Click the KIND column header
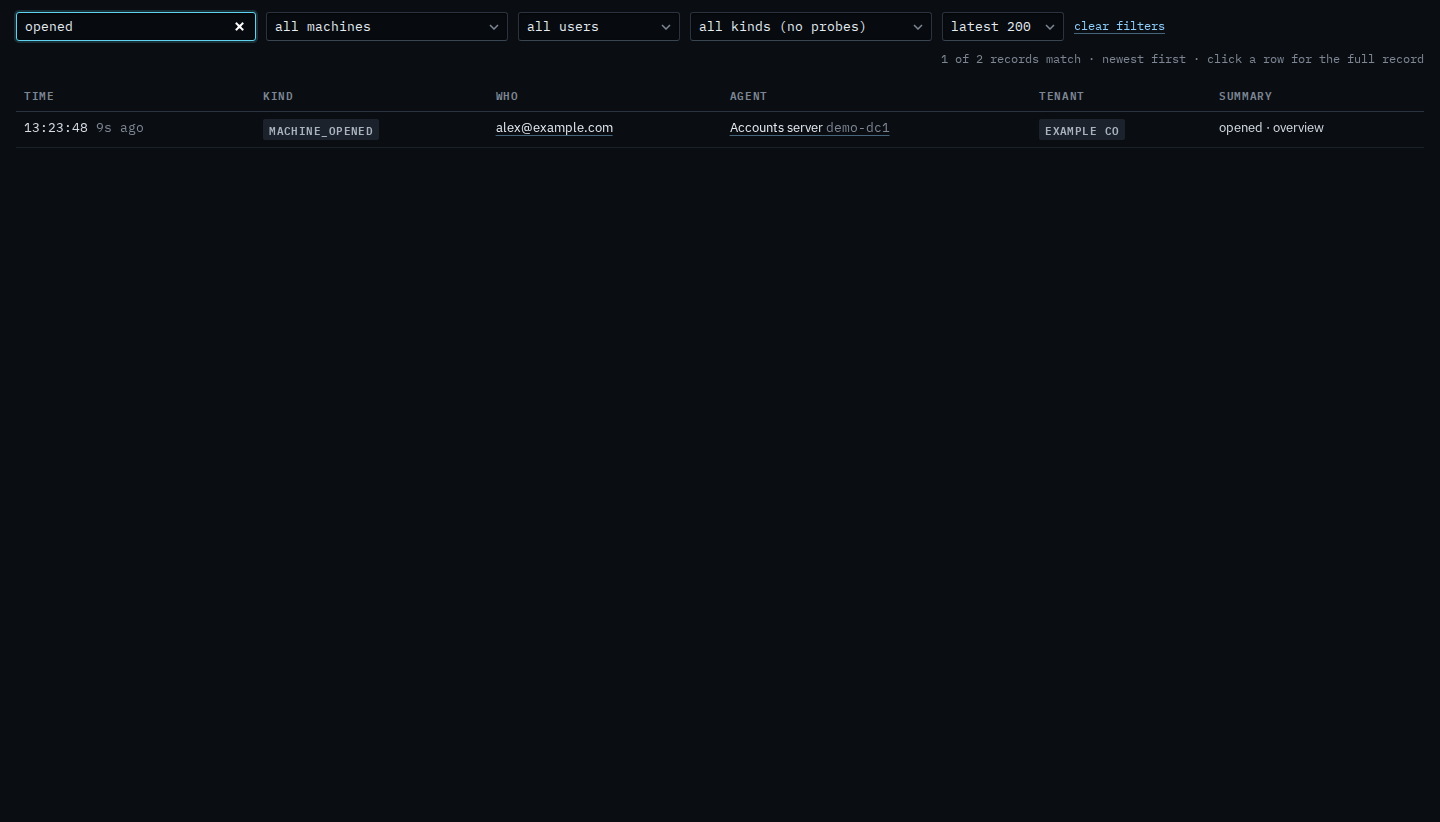The width and height of the screenshot is (1440, 822). pos(278,96)
